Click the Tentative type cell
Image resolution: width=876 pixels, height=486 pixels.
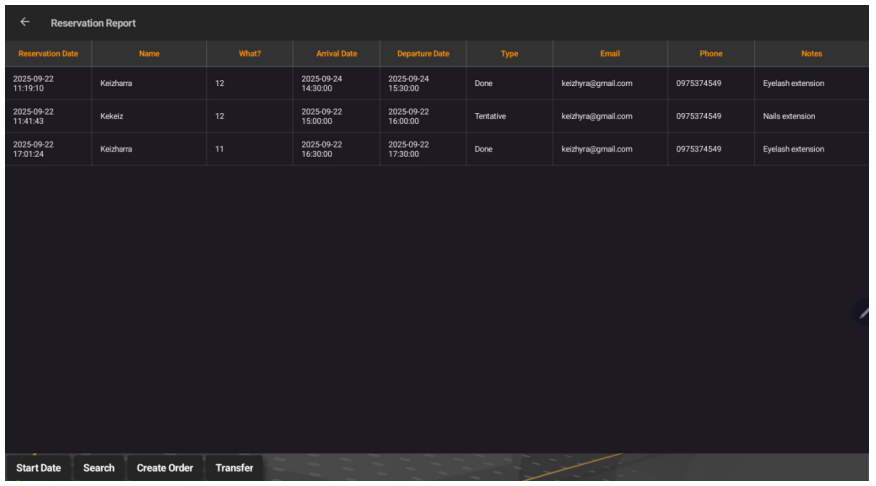[x=490, y=116]
